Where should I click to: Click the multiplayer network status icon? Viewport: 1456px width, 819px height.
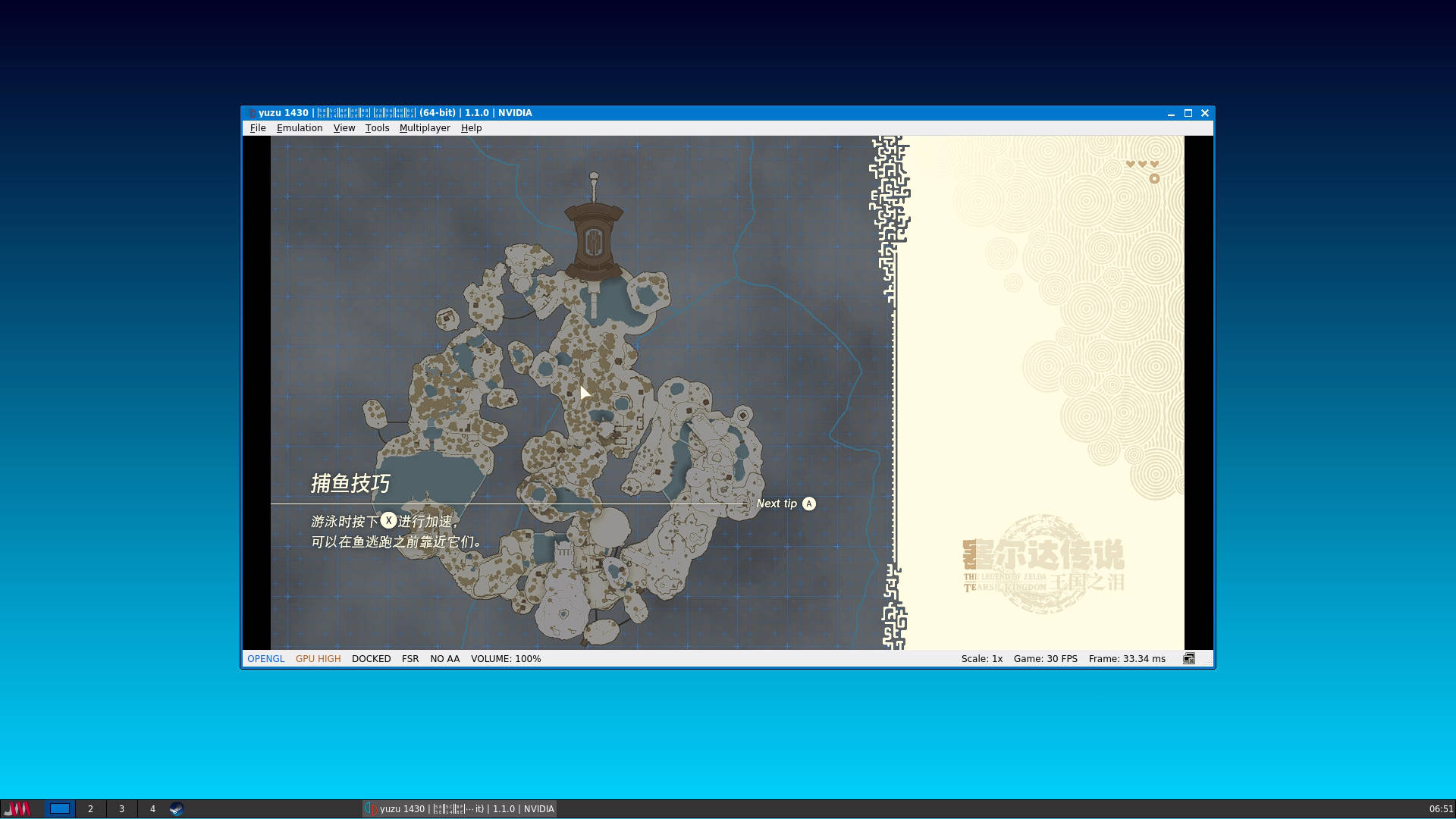pyautogui.click(x=1188, y=658)
